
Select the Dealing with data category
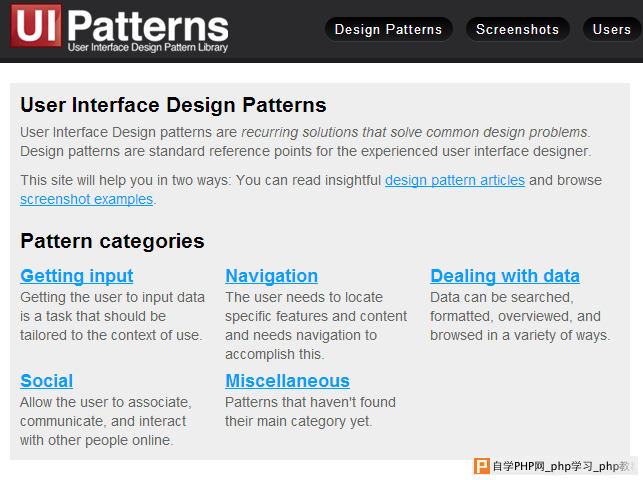click(x=505, y=276)
